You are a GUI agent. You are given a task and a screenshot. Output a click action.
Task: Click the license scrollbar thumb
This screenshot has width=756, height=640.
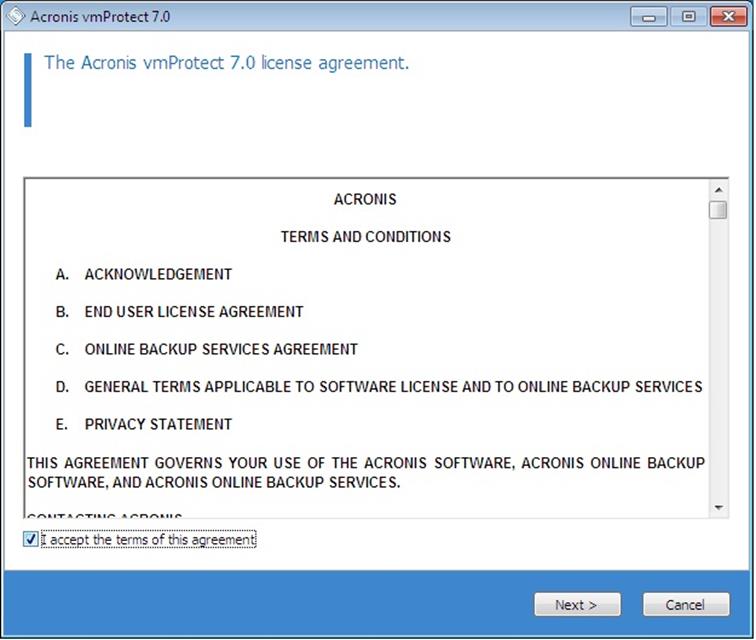(718, 210)
